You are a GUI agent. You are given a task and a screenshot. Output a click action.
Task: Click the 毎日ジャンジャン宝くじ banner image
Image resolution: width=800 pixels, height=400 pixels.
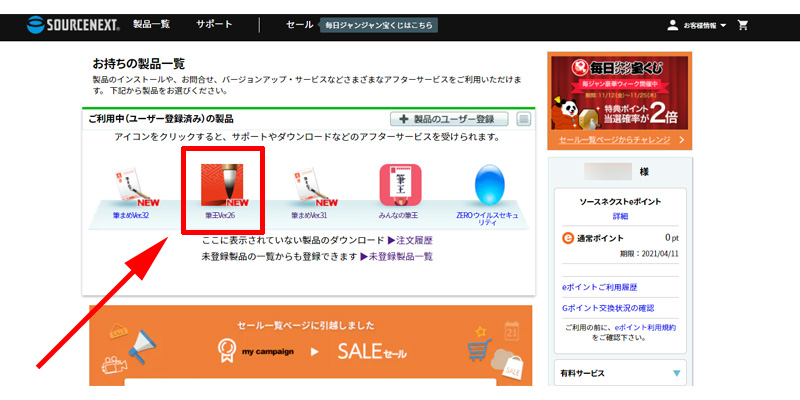[x=619, y=93]
